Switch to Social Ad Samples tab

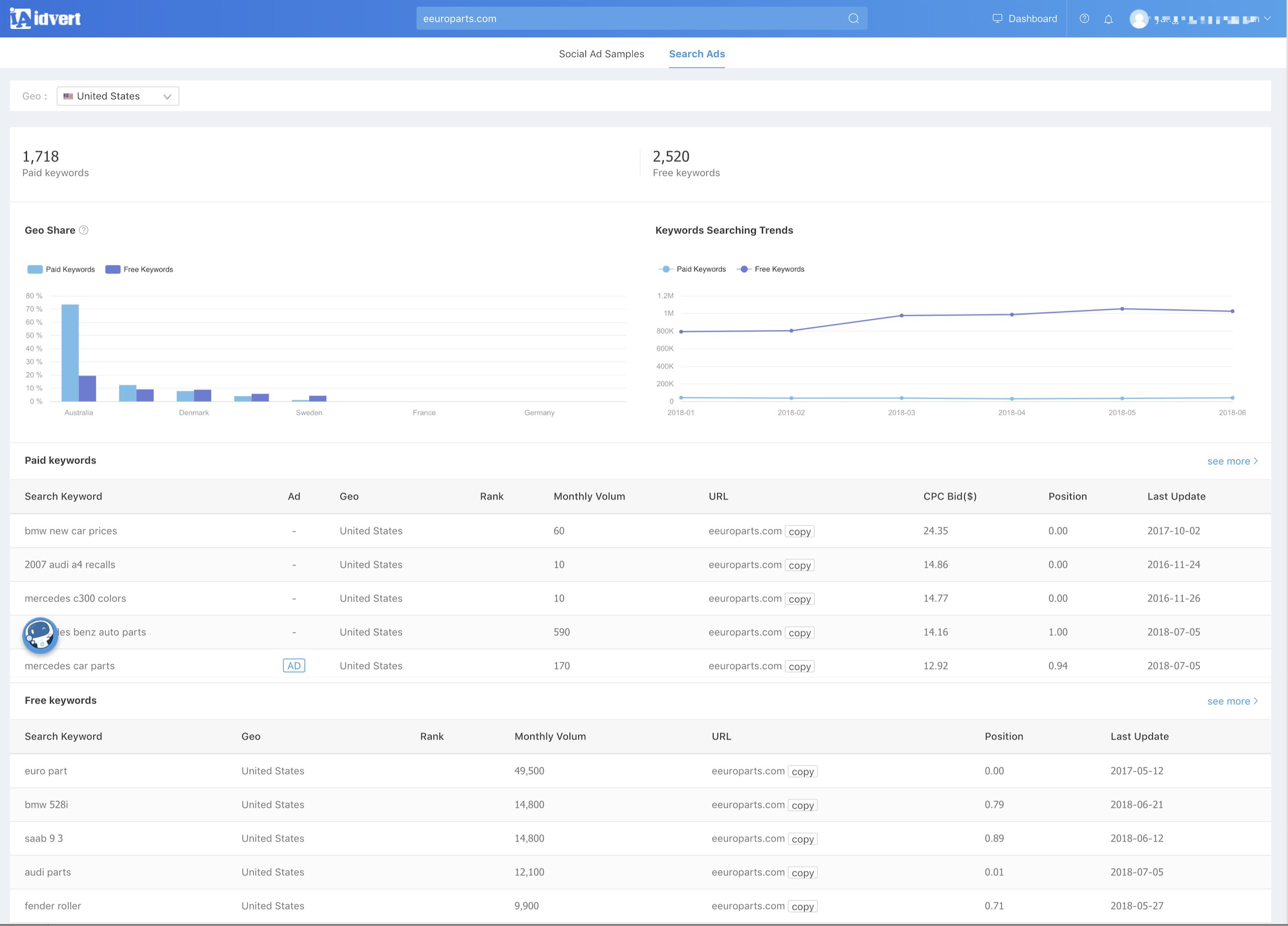pyautogui.click(x=601, y=54)
